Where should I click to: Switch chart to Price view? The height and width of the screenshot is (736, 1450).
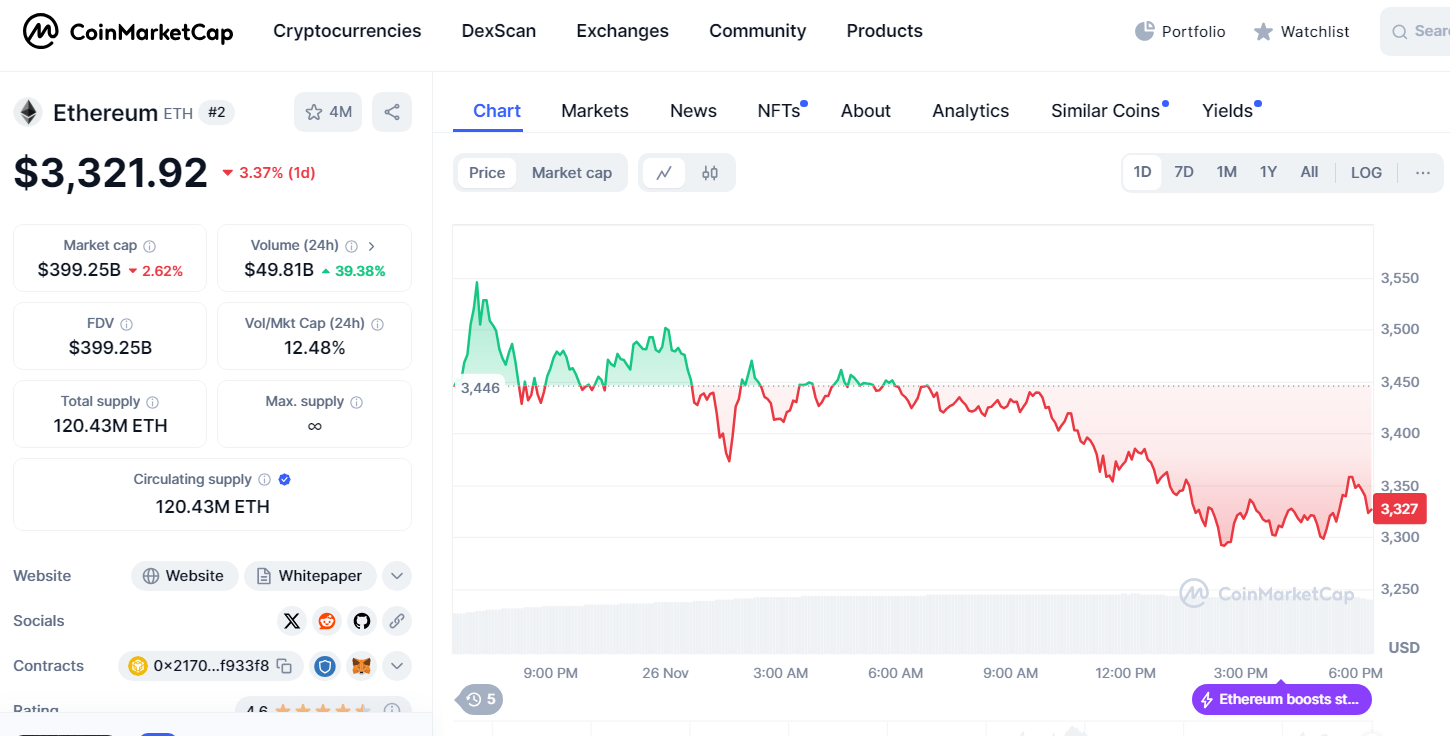tap(487, 173)
